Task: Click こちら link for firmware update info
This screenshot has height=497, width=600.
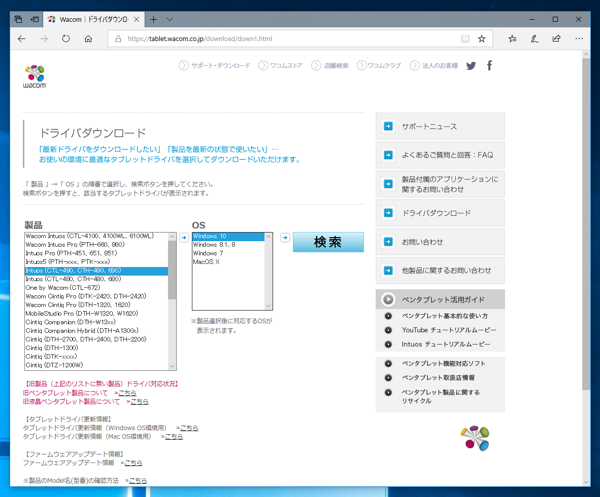Action: coord(133,463)
